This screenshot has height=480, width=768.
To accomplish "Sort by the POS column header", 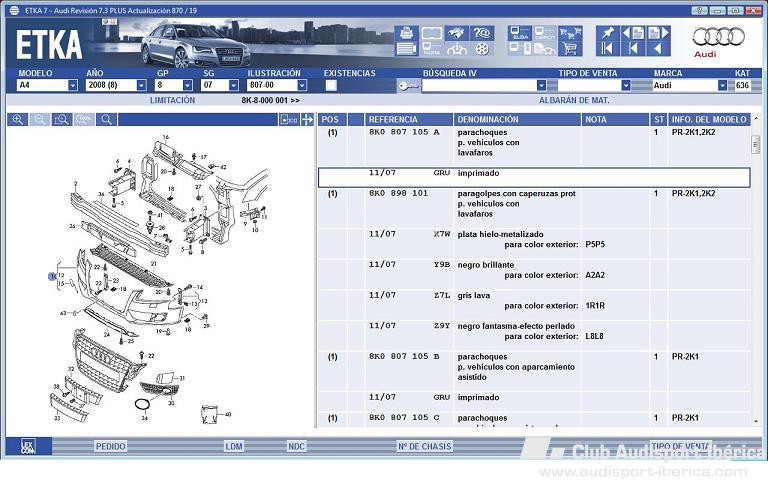I will click(333, 120).
